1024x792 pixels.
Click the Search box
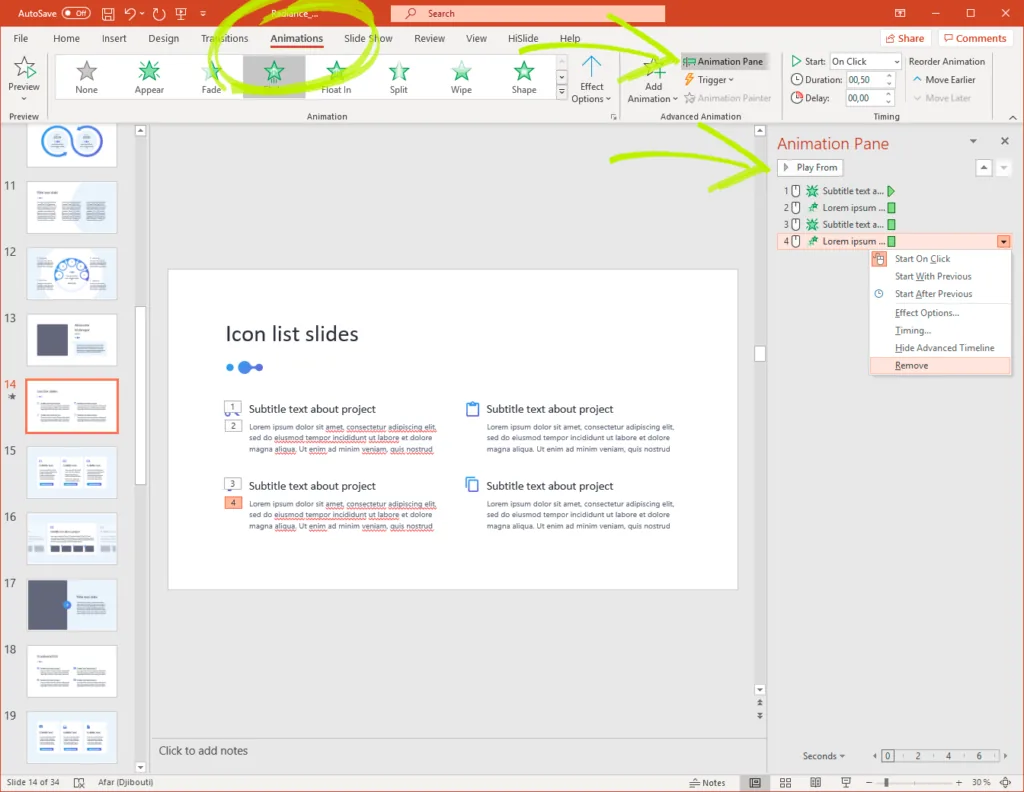click(528, 13)
